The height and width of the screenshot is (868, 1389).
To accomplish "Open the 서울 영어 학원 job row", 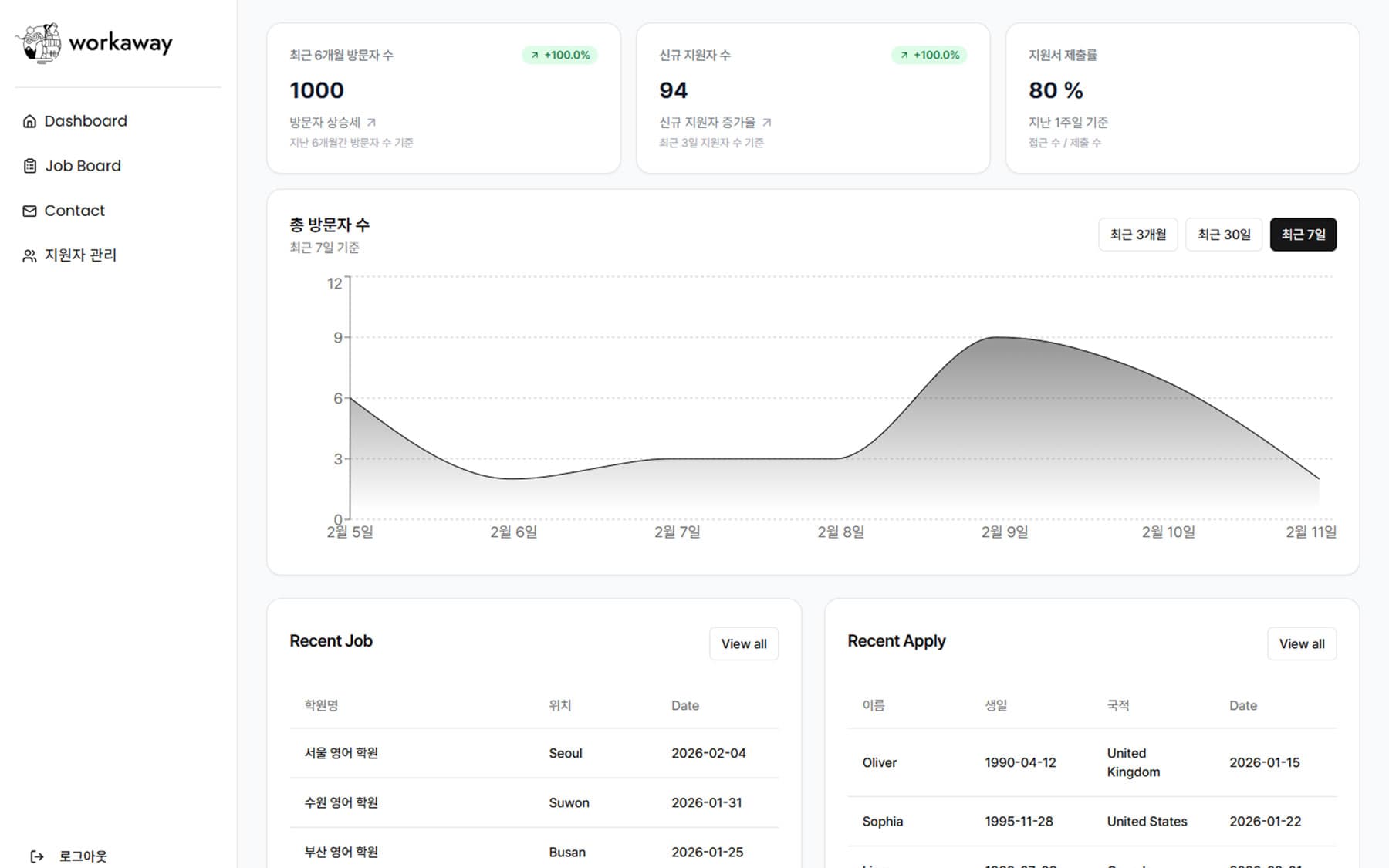I will click(x=341, y=753).
